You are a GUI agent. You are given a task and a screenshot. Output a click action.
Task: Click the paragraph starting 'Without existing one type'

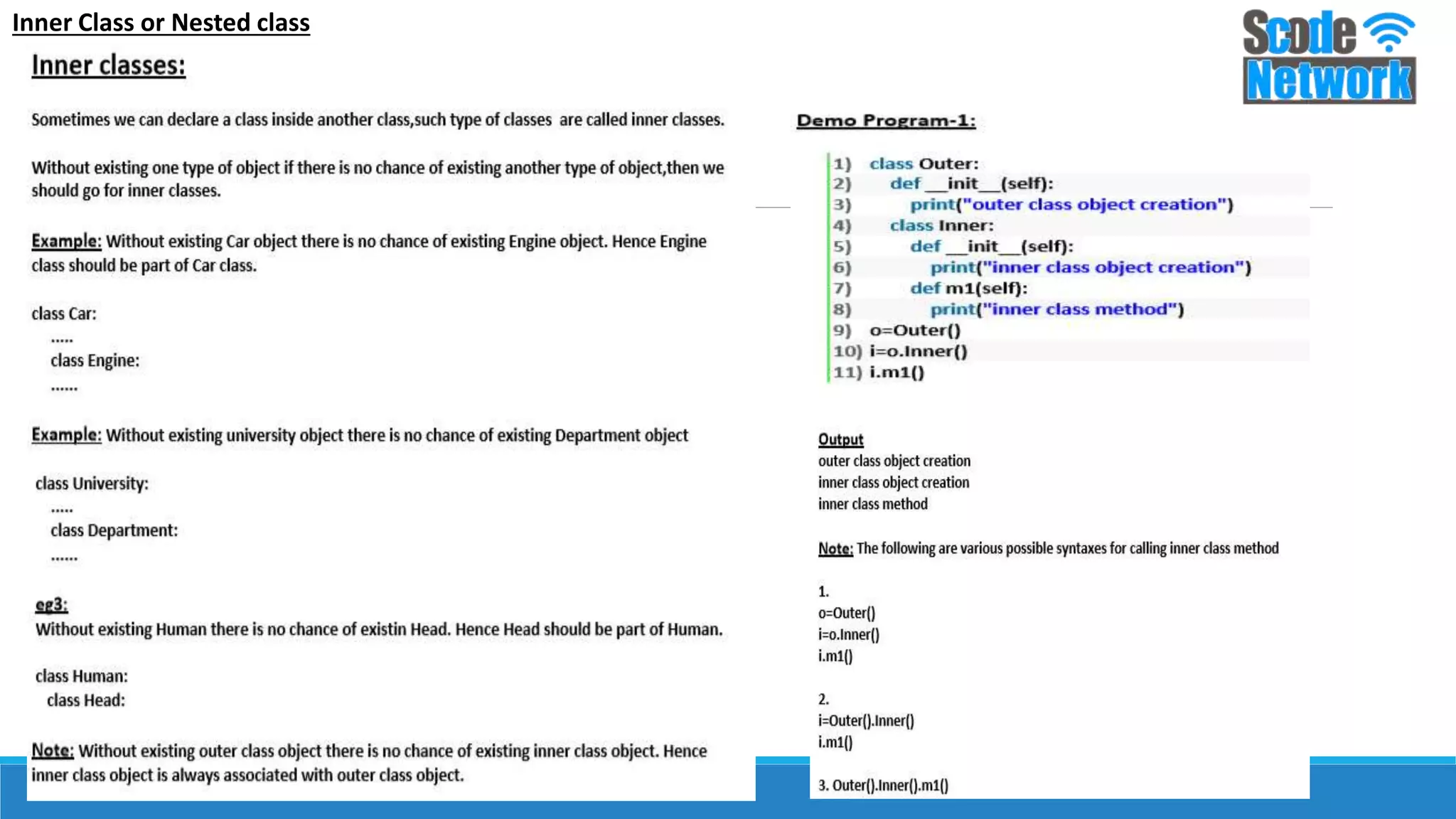click(x=378, y=179)
